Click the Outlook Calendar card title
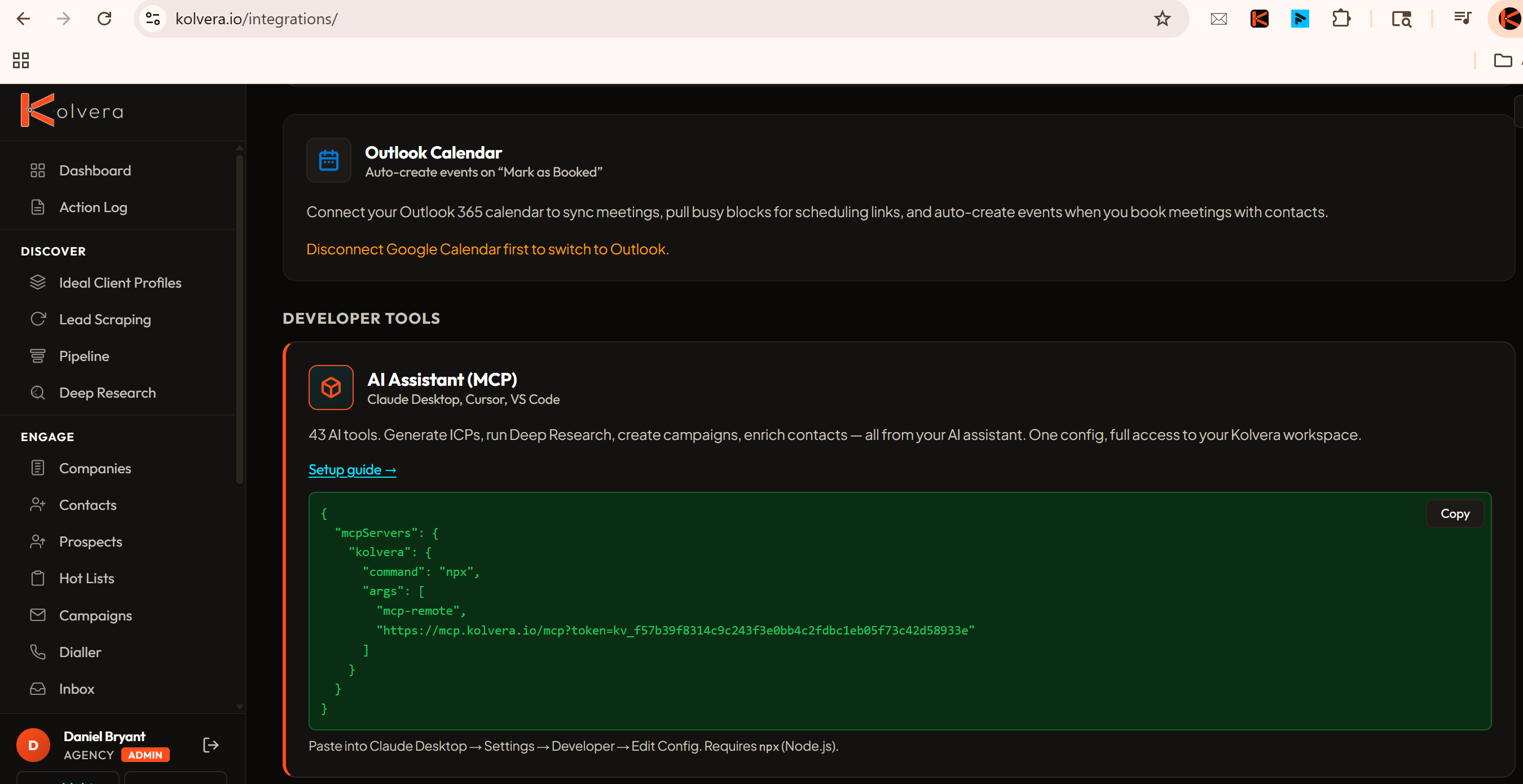This screenshot has width=1523, height=784. (x=433, y=152)
